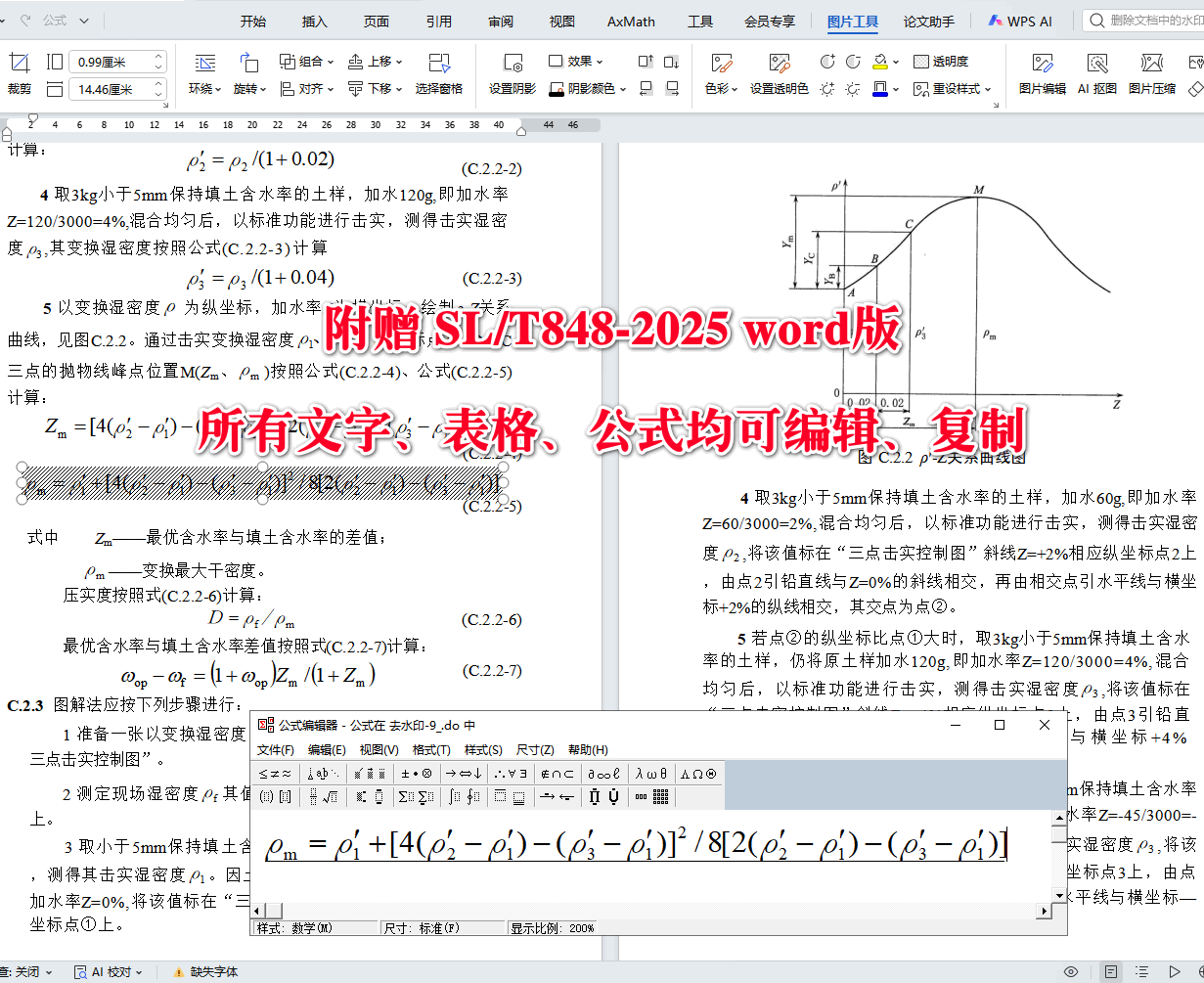Switch to the 图片工具 ribbon tab
1204x983 pixels.
tap(852, 21)
